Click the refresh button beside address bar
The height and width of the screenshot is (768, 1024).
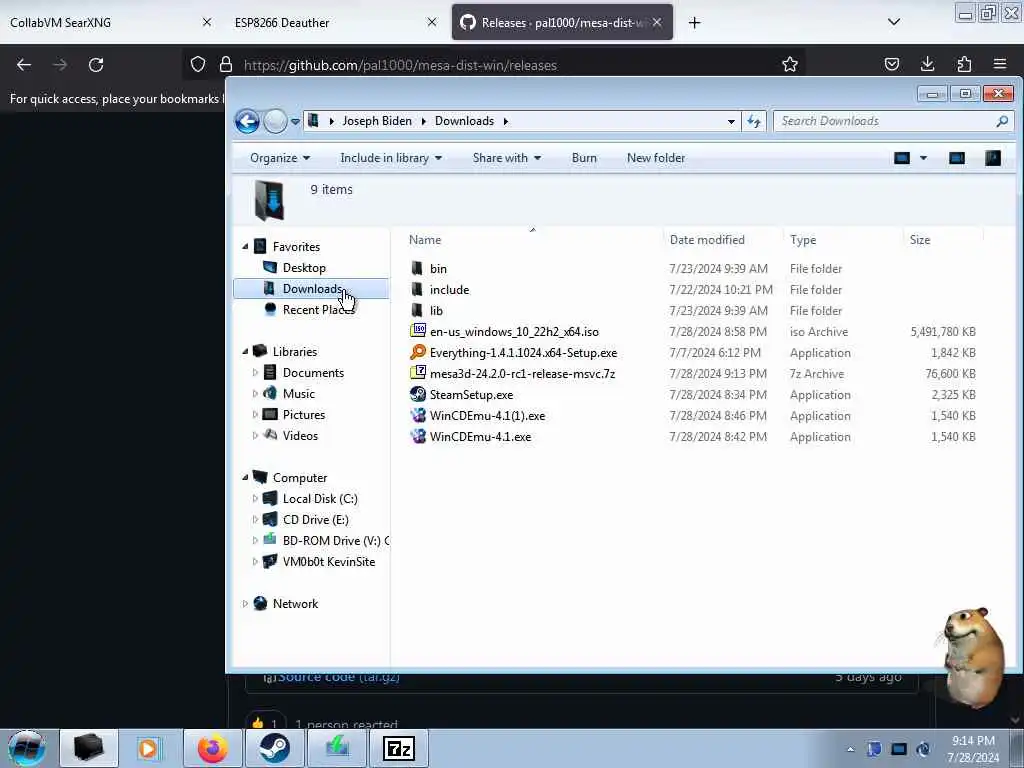point(754,121)
